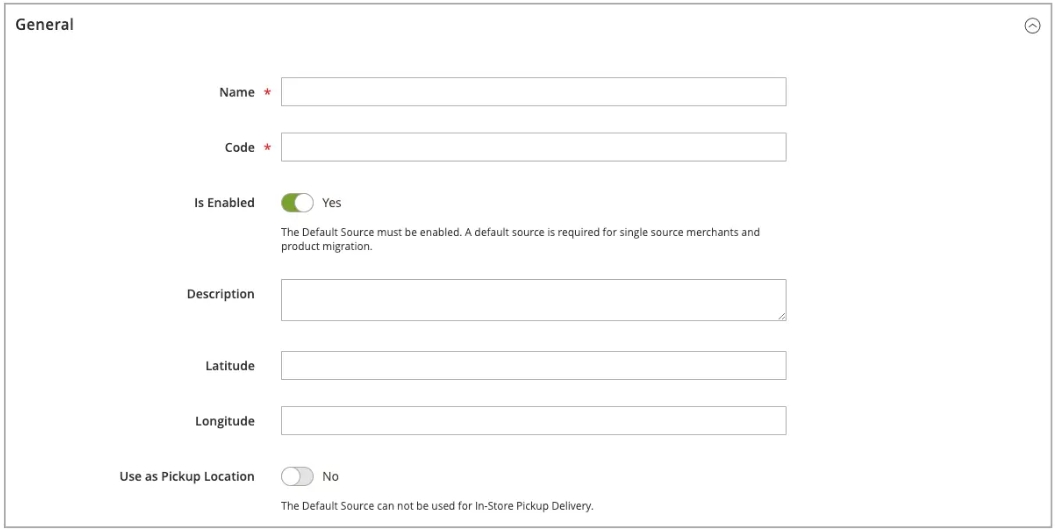This screenshot has height=532, width=1060.
Task: Click the Code field label
Action: [239, 148]
